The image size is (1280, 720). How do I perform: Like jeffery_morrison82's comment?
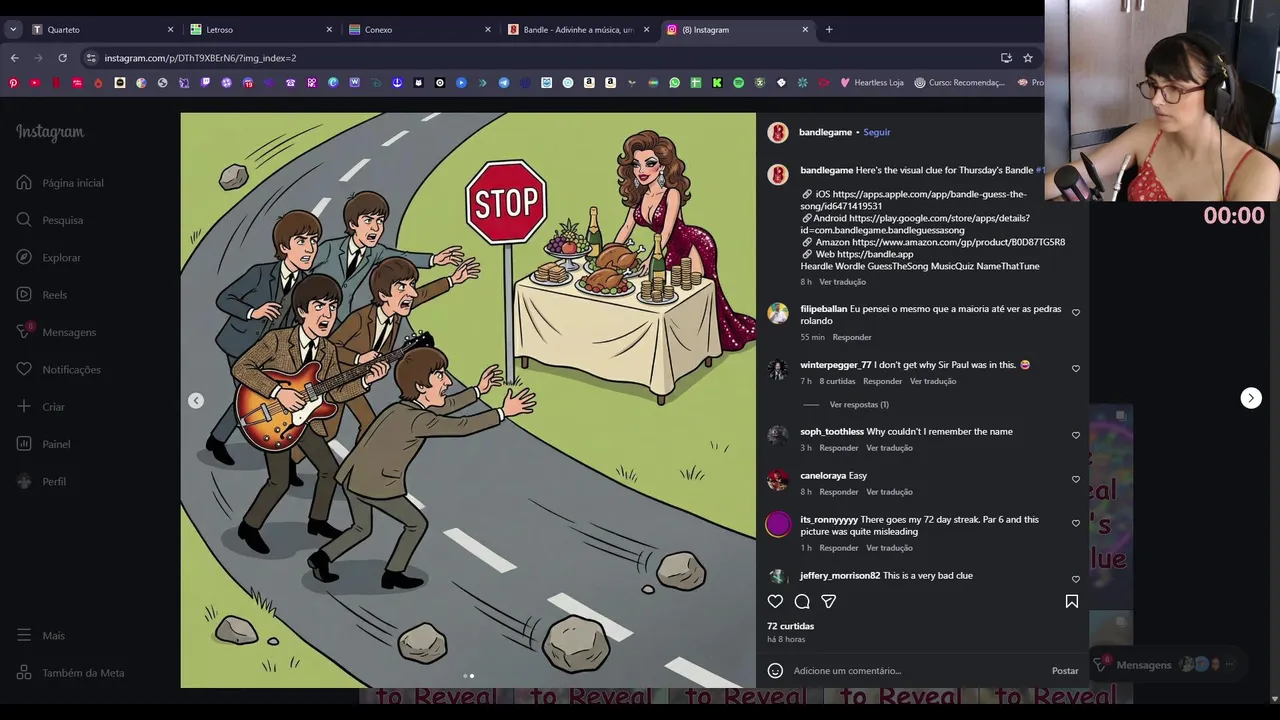(1076, 579)
